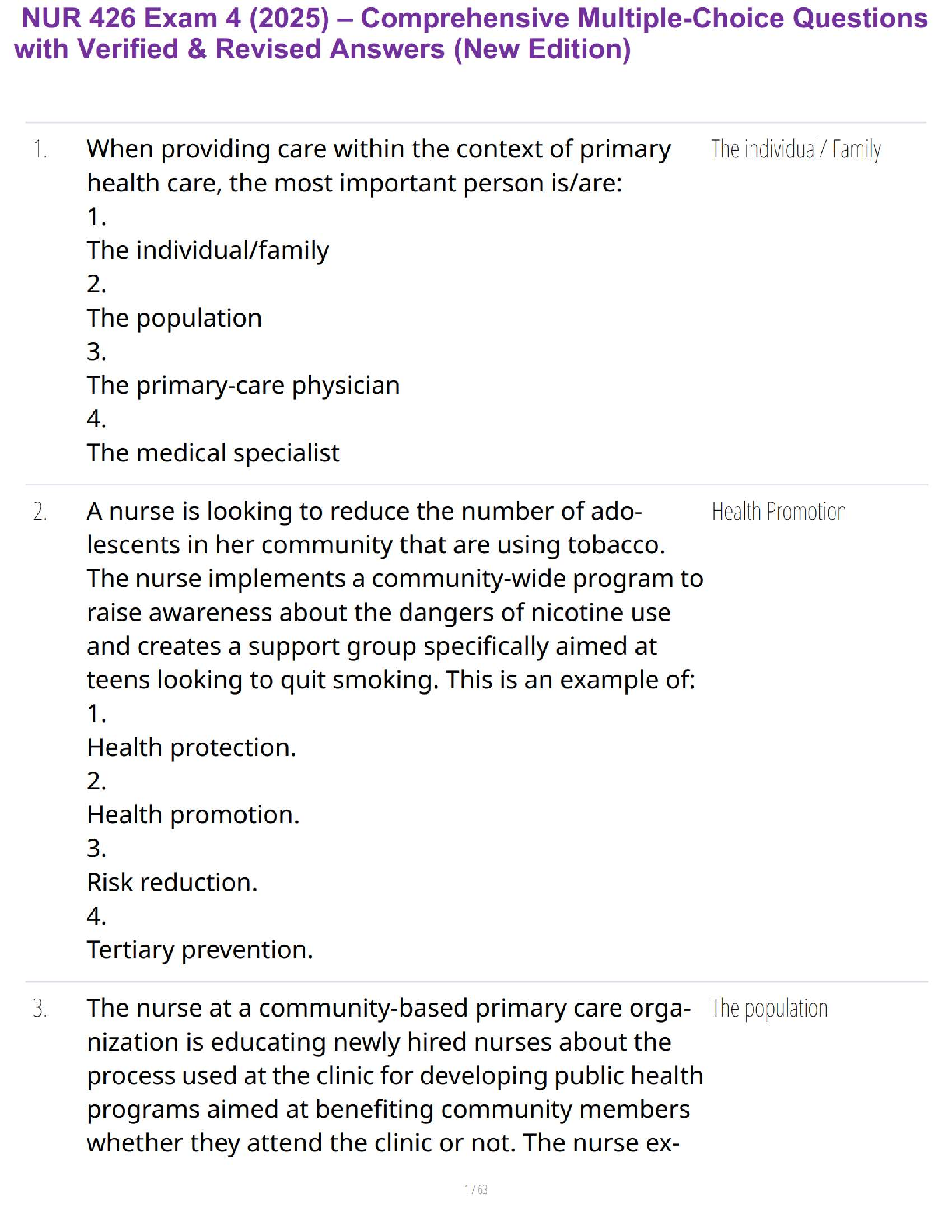Select "Health promotion." option under question 2
Image resolution: width=952 pixels, height=1232 pixels.
193,814
